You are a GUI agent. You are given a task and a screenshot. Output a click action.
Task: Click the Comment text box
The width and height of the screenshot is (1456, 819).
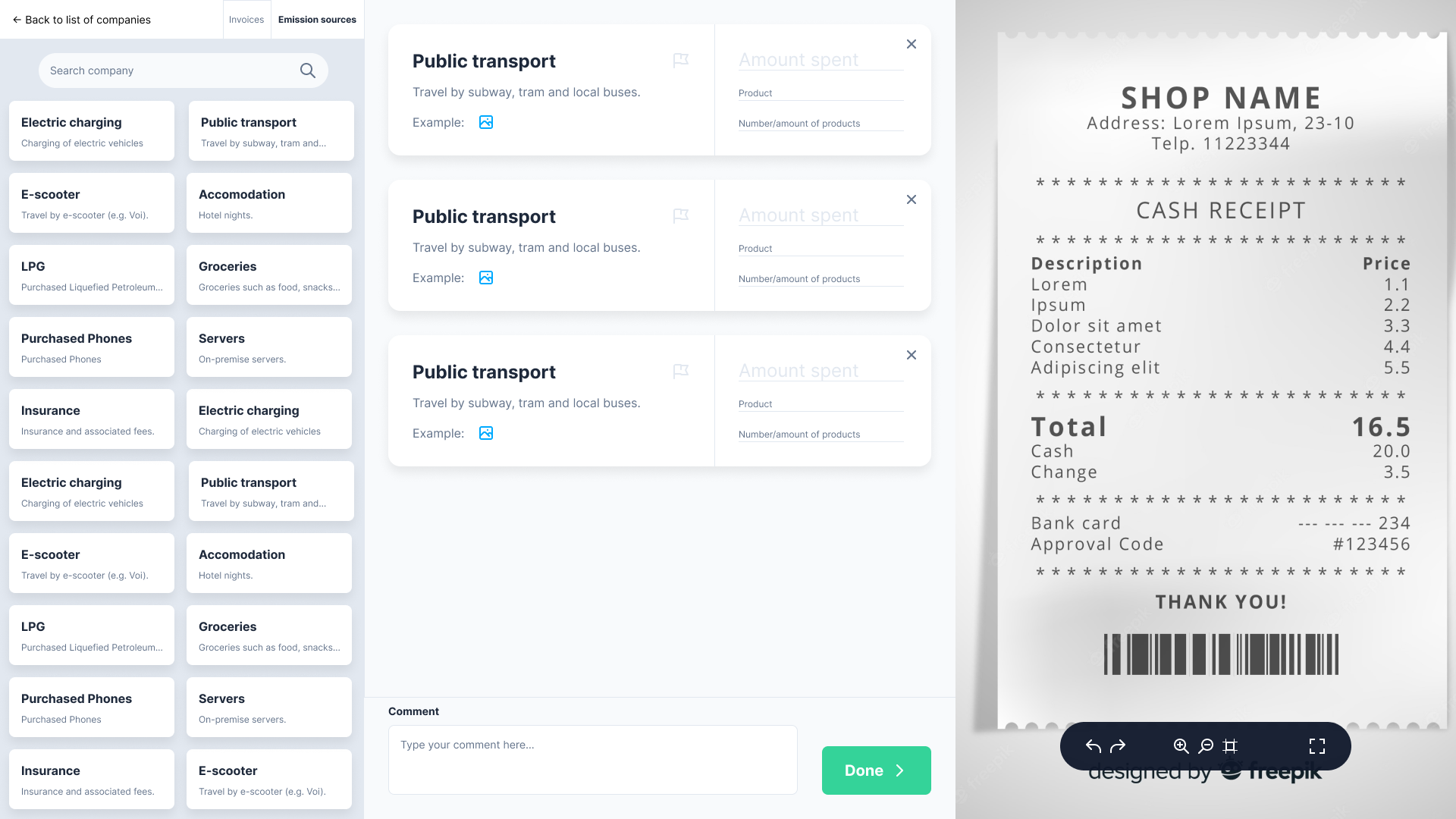point(592,760)
